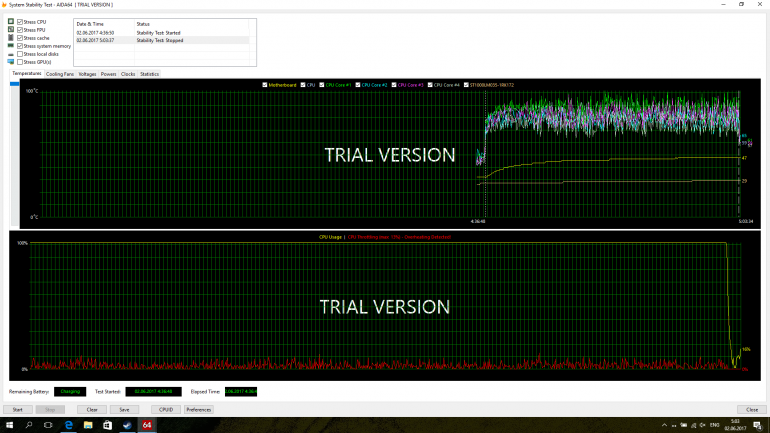Click the Test Started timestamp field
The image size is (770, 433).
click(153, 392)
